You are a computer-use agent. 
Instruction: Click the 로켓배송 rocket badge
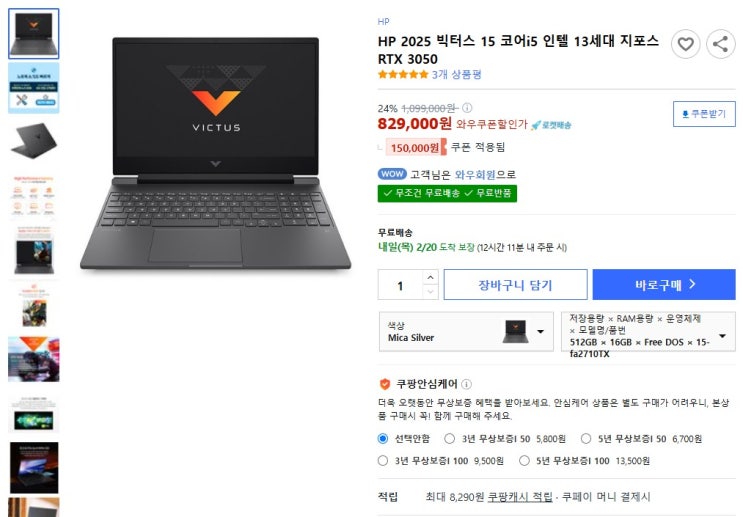click(551, 125)
